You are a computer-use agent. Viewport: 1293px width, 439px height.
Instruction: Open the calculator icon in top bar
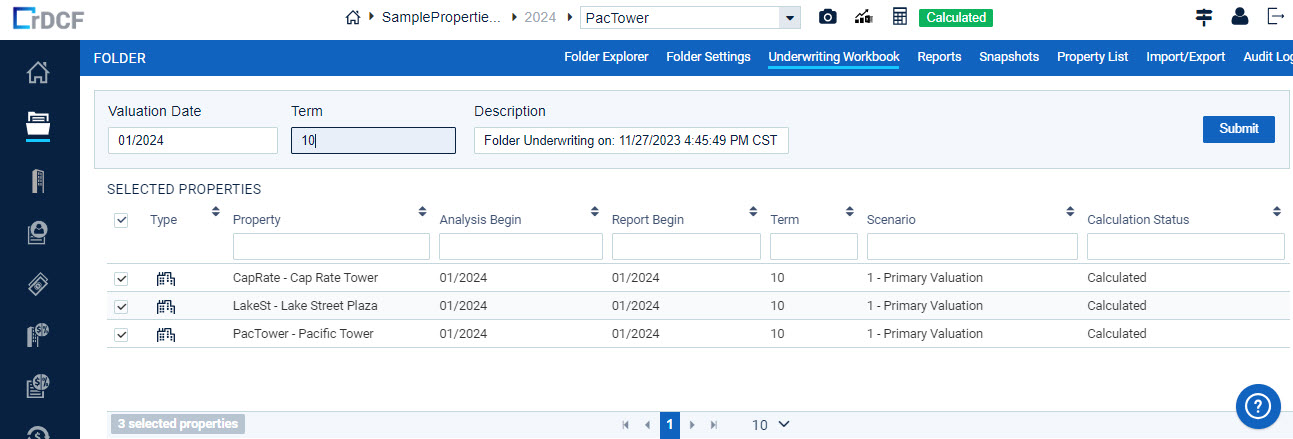pyautogui.click(x=900, y=17)
